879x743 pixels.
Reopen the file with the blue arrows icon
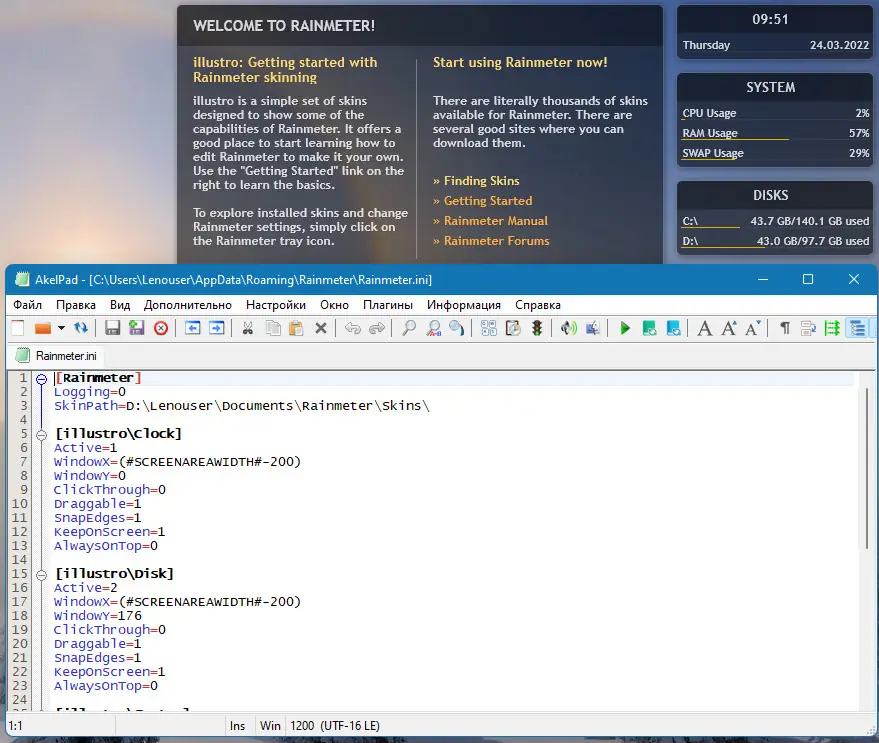click(x=81, y=328)
